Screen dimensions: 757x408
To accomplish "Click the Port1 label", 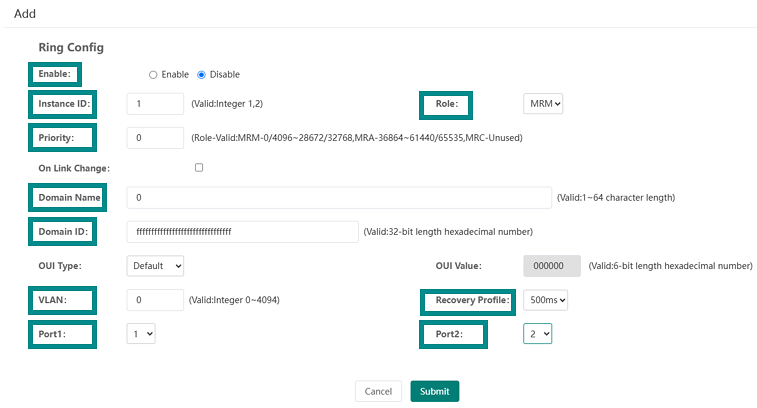I will point(52,334).
